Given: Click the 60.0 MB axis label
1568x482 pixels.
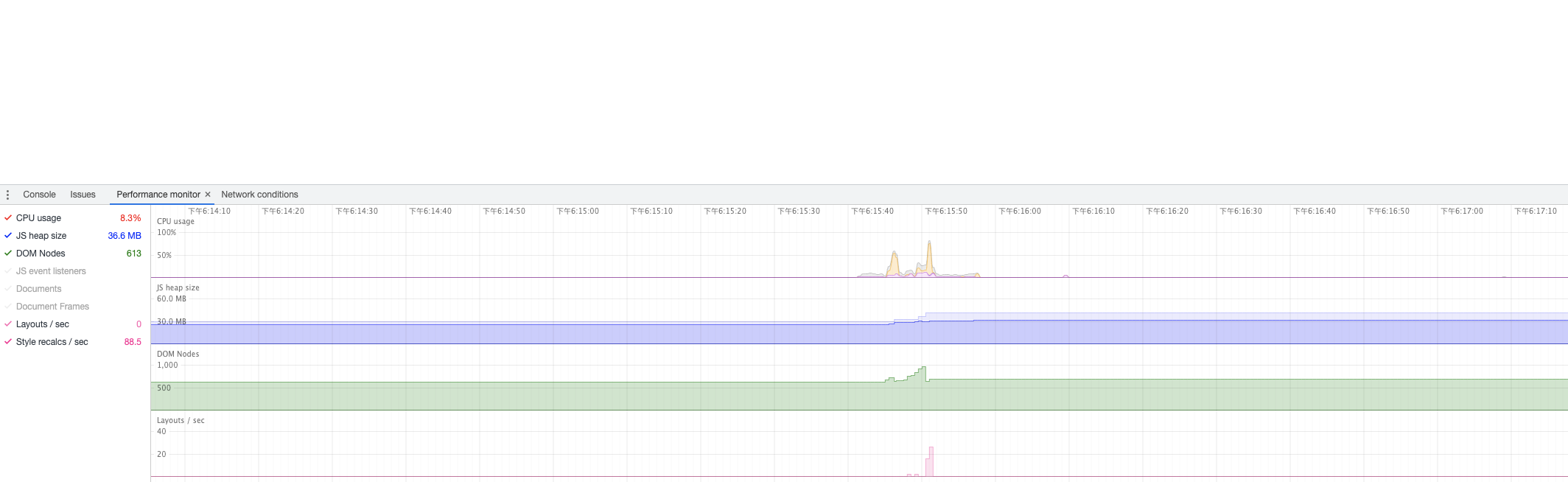Looking at the screenshot, I should 171,298.
